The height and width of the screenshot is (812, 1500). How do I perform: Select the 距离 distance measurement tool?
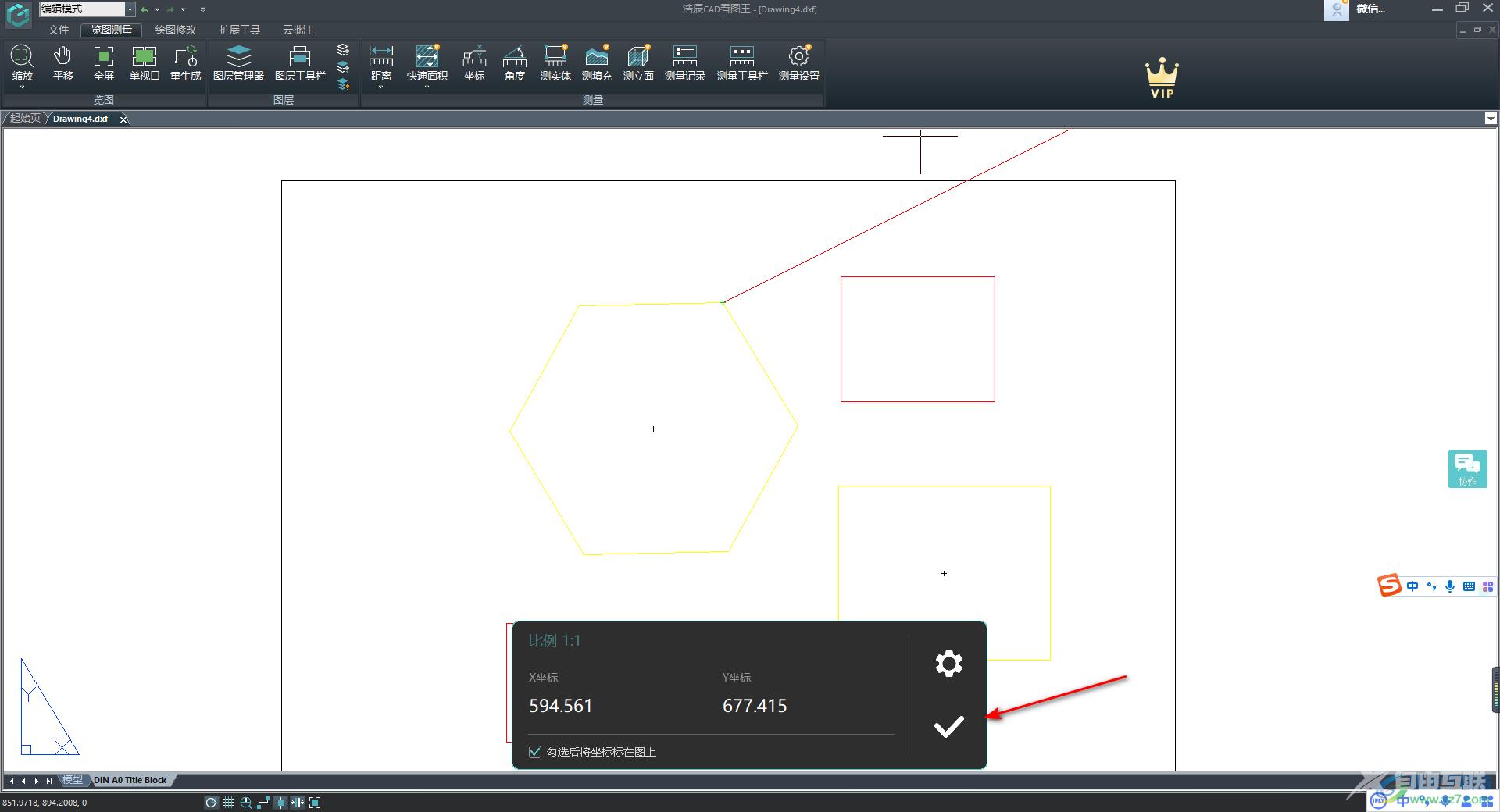pos(380,62)
